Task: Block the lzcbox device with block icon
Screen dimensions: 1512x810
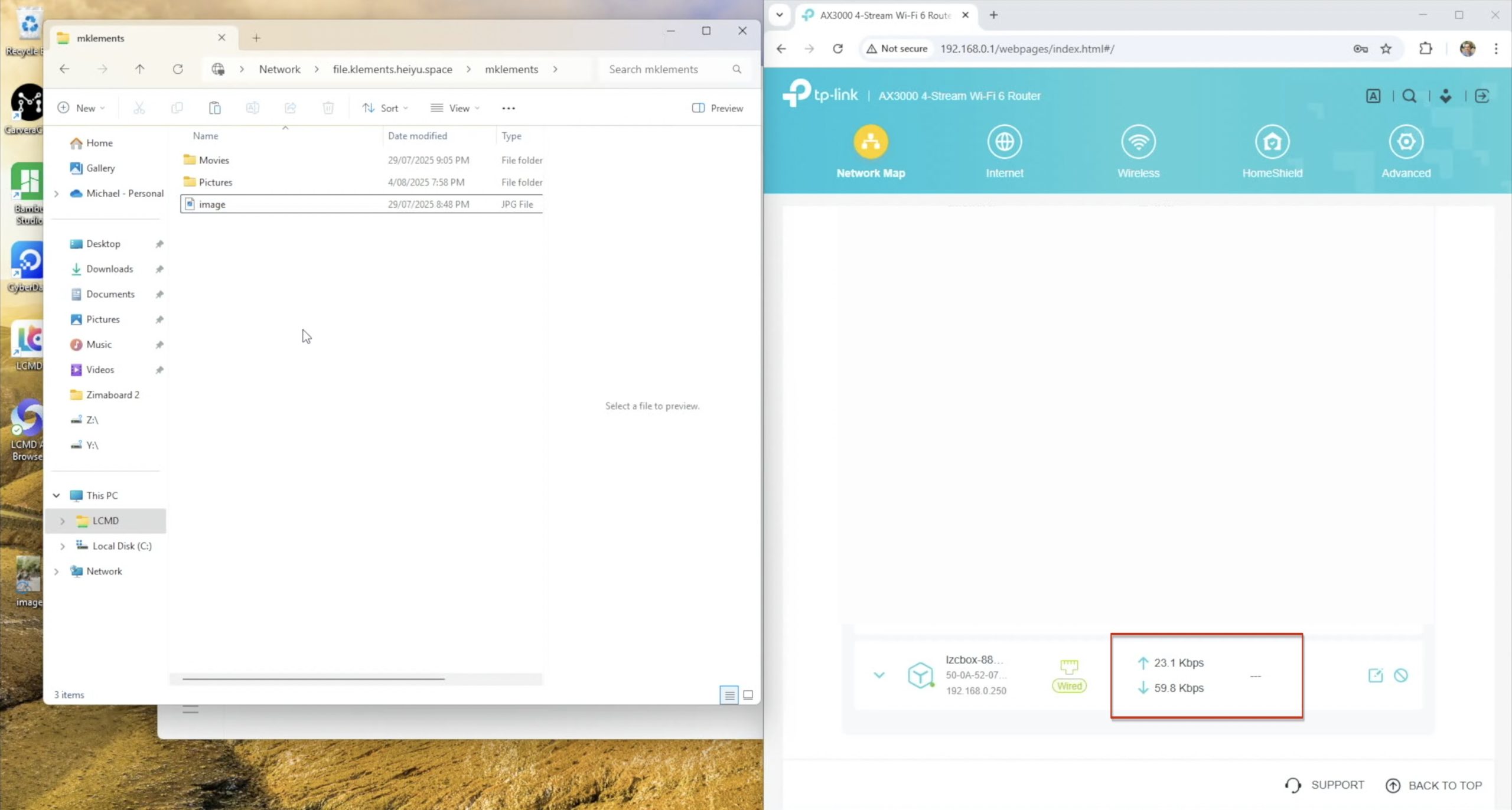Action: [1400, 675]
